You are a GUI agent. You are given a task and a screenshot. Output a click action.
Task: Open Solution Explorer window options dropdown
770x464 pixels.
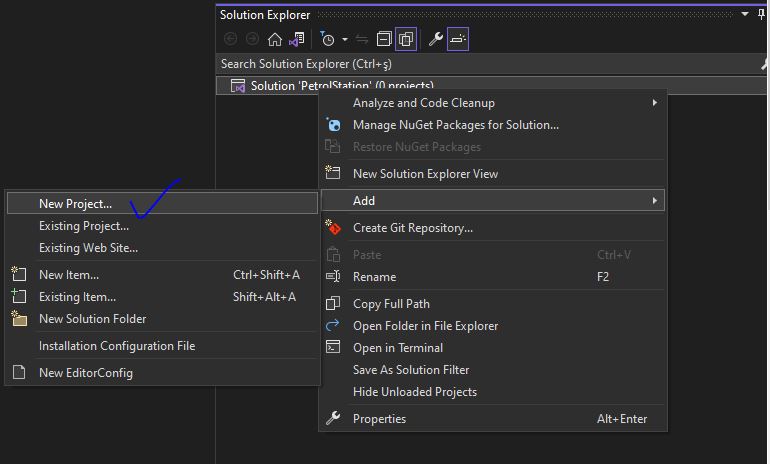click(x=745, y=14)
